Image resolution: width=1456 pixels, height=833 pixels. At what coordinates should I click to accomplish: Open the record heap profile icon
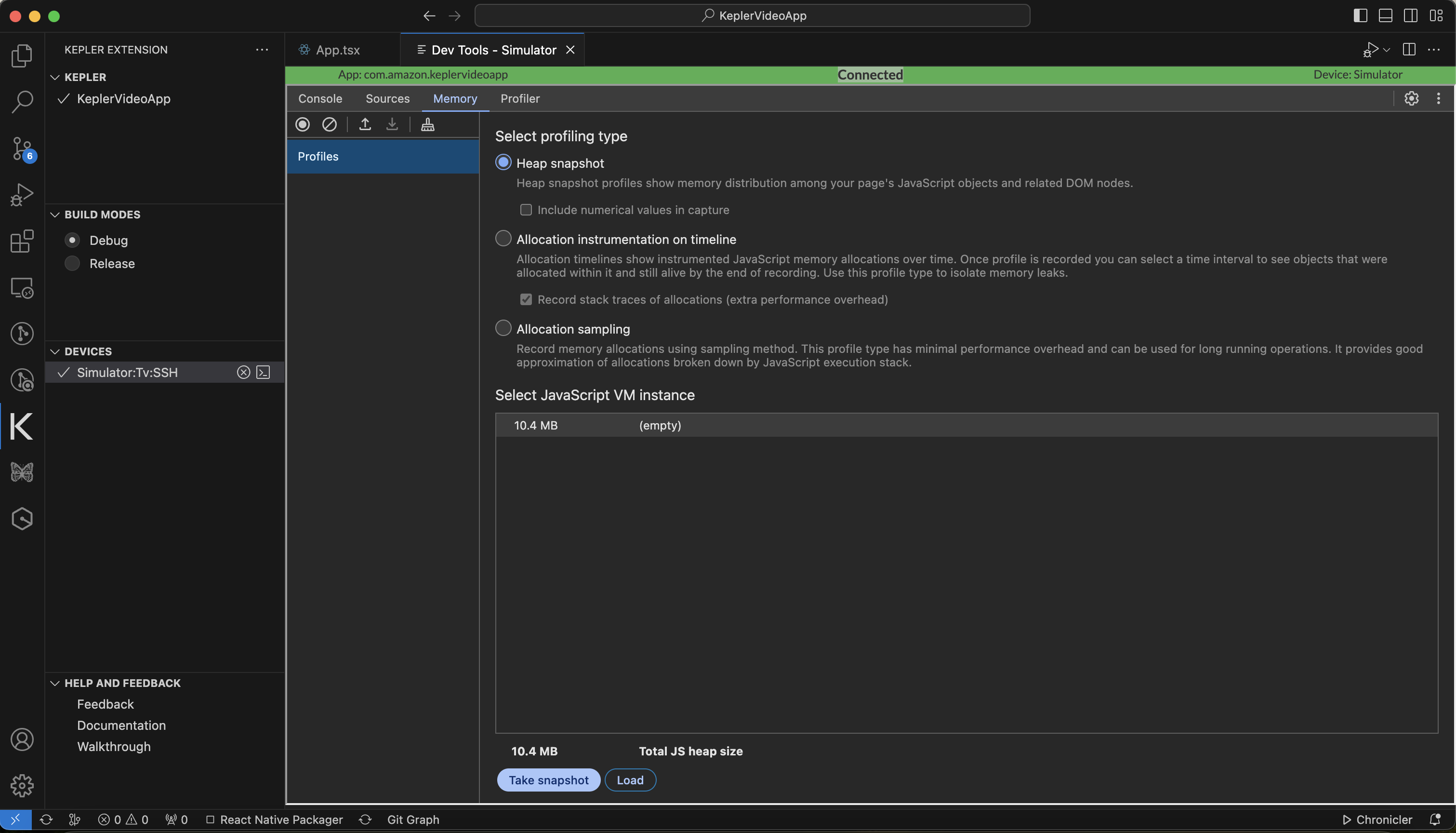303,124
